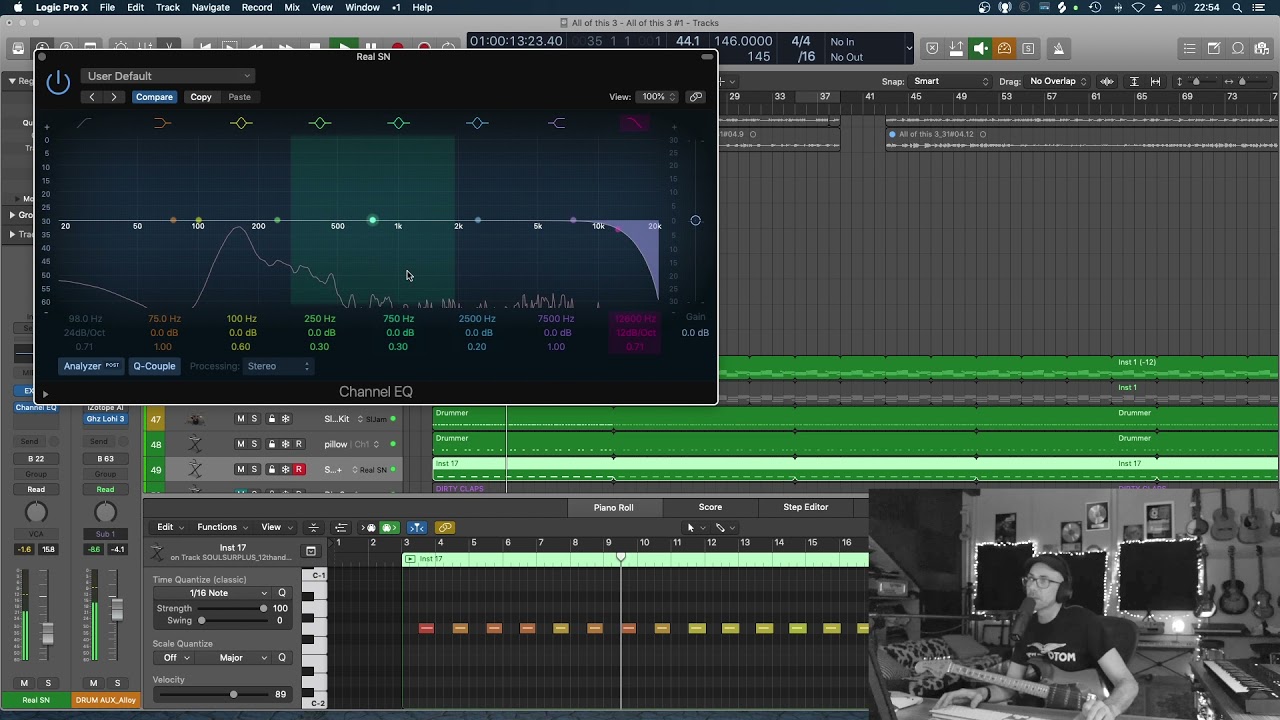Open the User Default preset dropdown
This screenshot has height=720, width=1280.
click(168, 76)
